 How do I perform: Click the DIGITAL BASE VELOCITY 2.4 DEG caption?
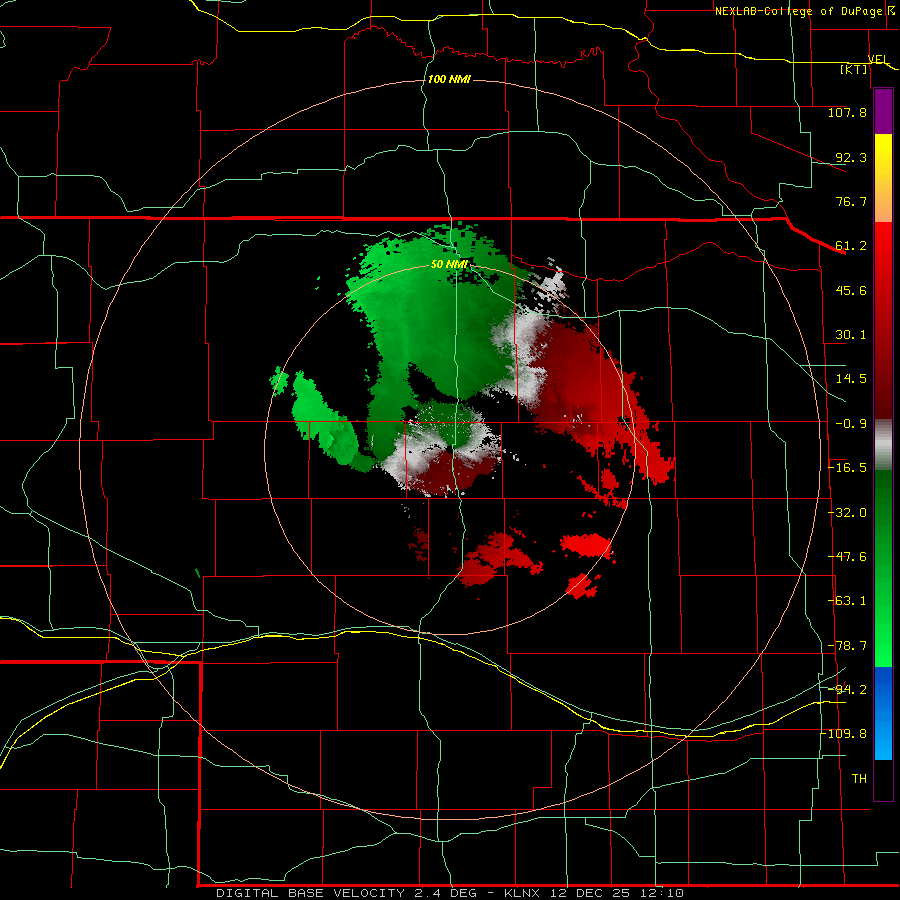point(346,893)
